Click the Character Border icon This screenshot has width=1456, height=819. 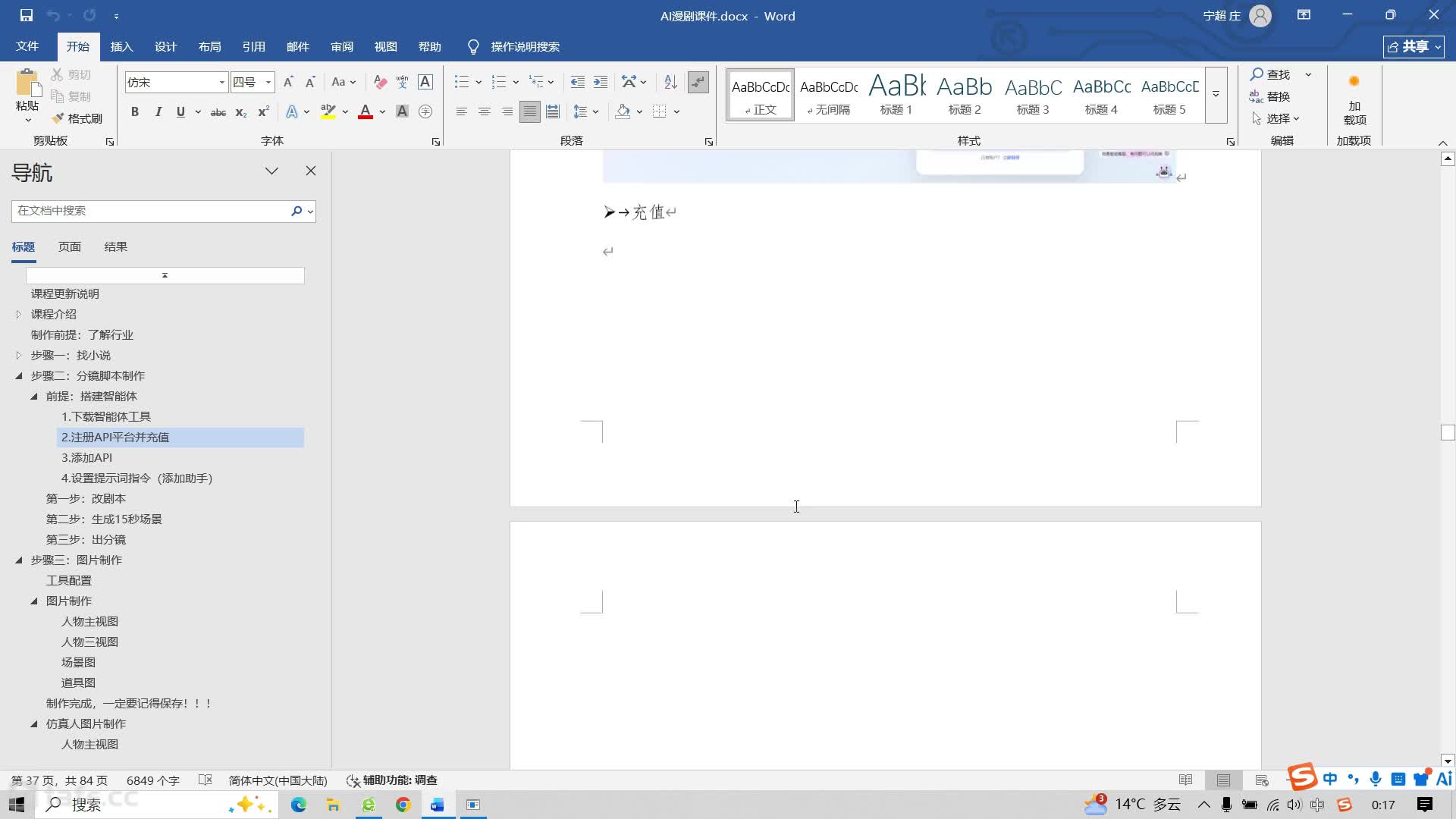tap(425, 82)
